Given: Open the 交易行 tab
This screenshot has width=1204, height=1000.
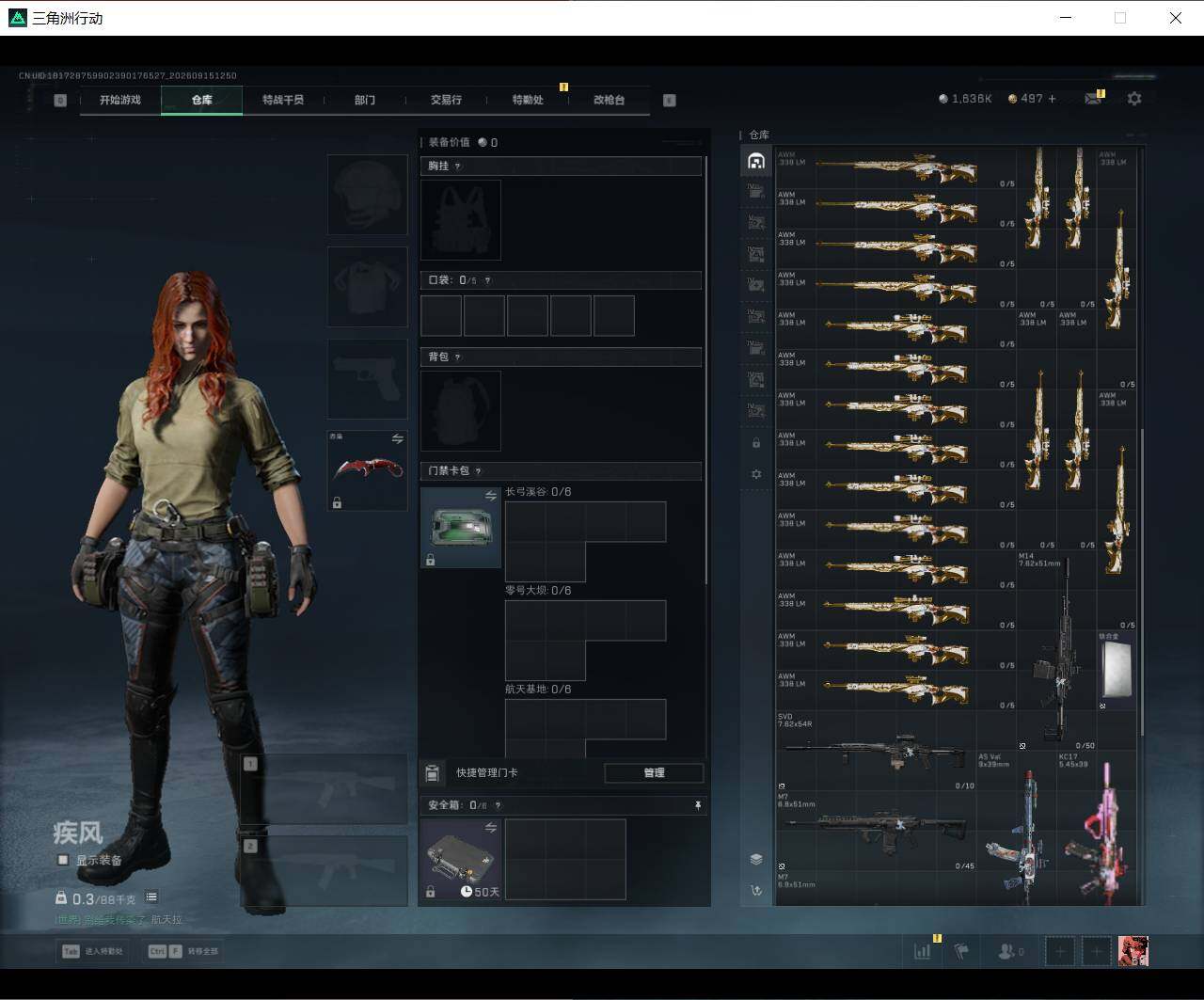Looking at the screenshot, I should pos(446,100).
